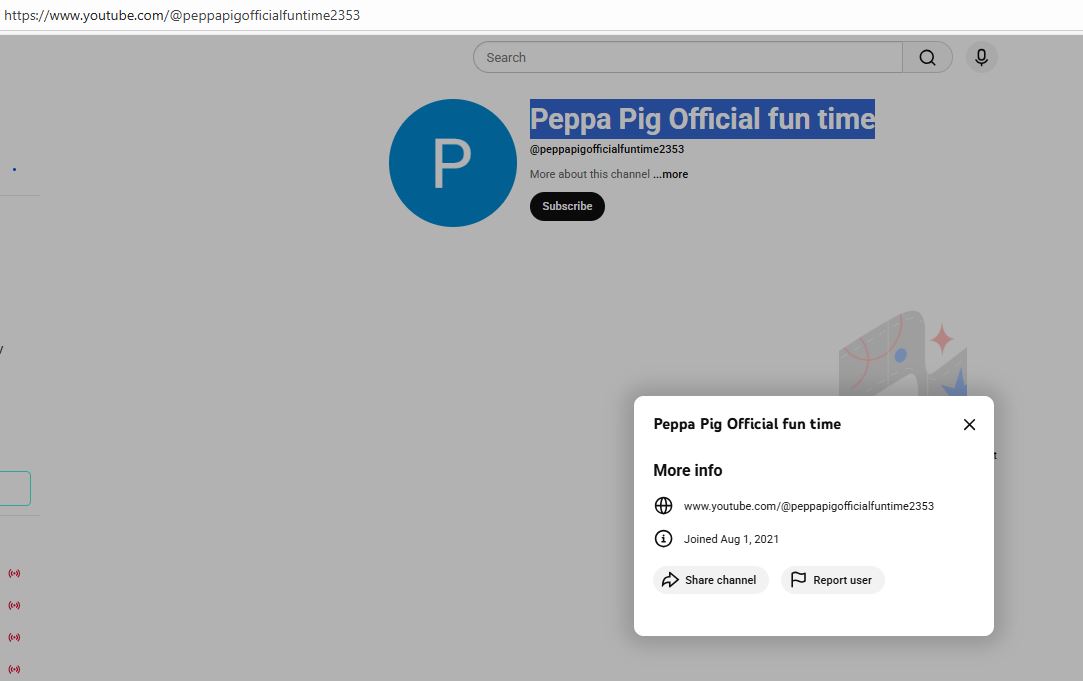Screen dimensions: 1083x681
Task: Focus the YouTube Search field
Action: coord(687,58)
